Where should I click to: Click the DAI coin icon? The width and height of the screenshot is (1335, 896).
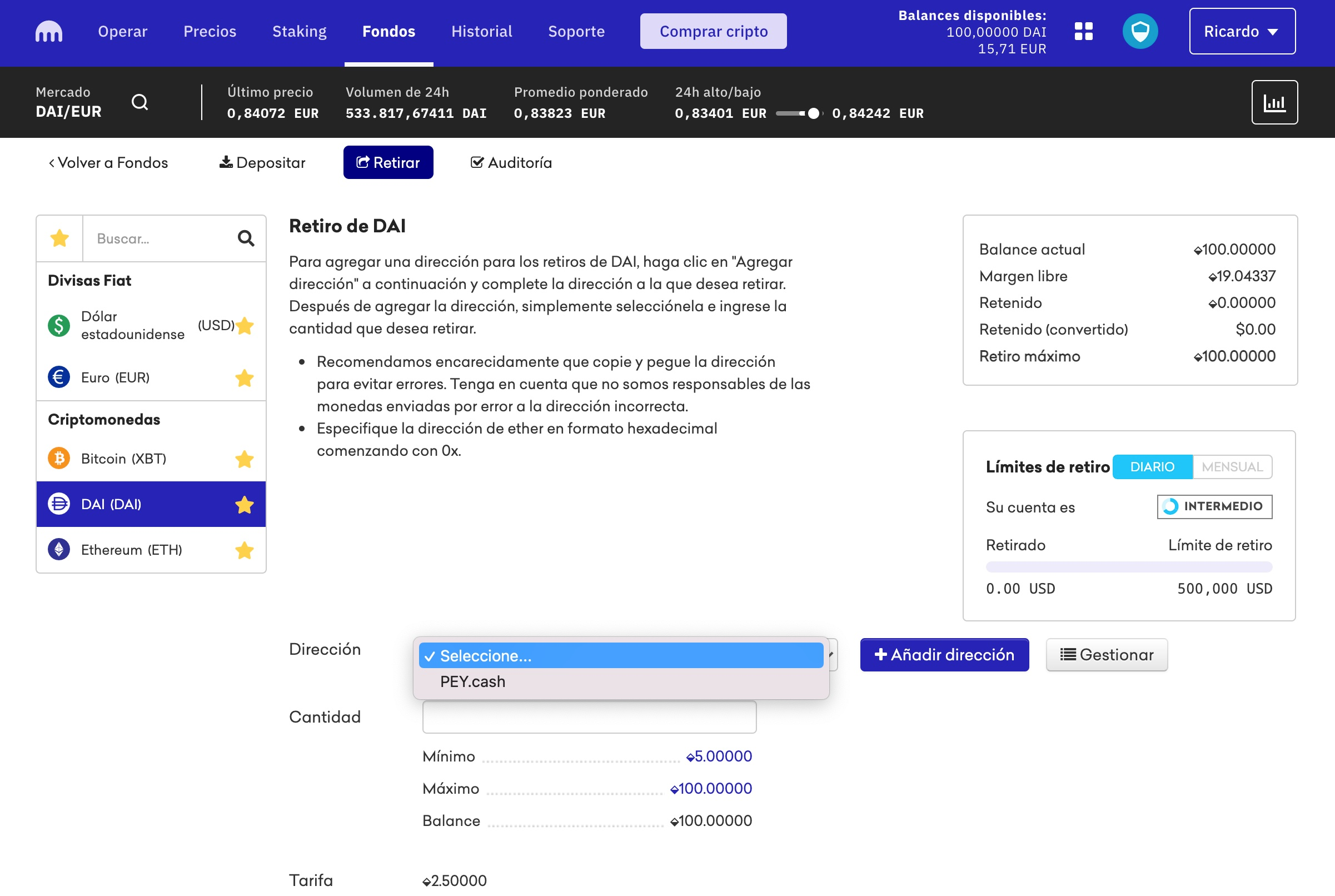(x=59, y=504)
